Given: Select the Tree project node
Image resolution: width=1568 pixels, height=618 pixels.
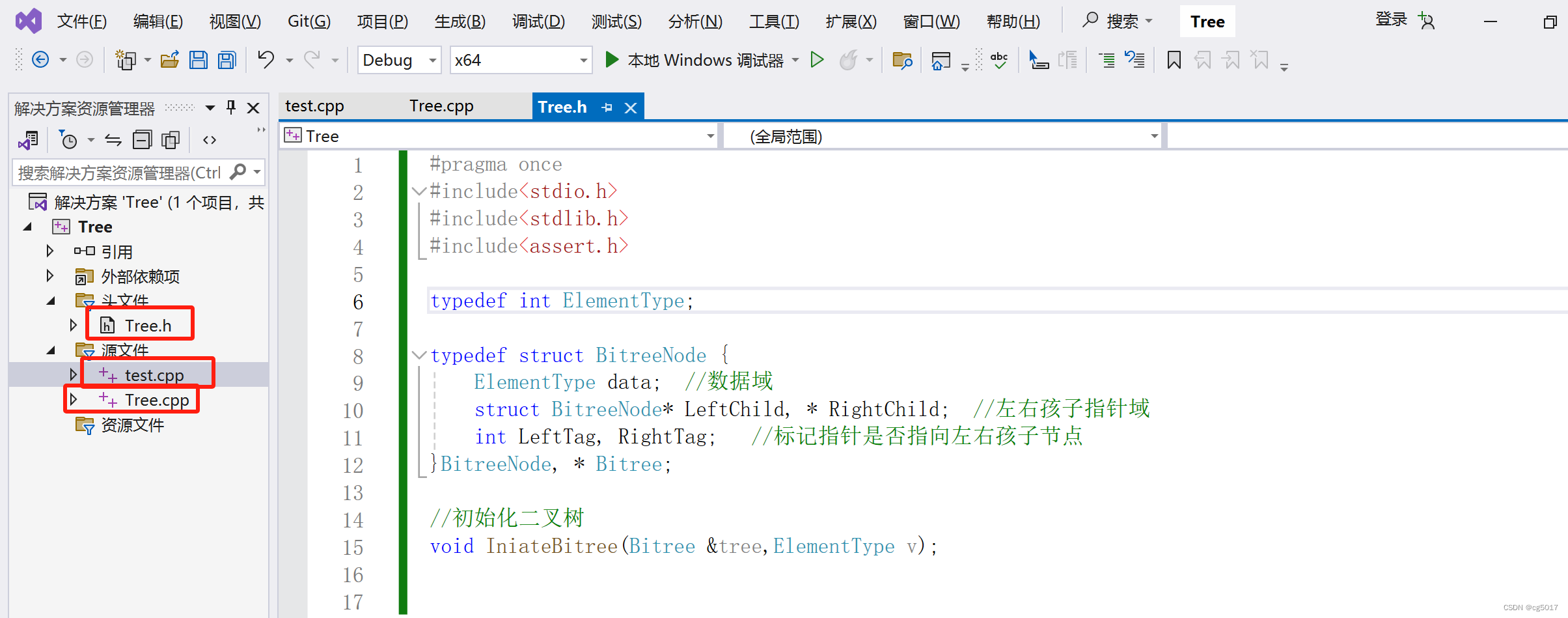Looking at the screenshot, I should point(95,227).
